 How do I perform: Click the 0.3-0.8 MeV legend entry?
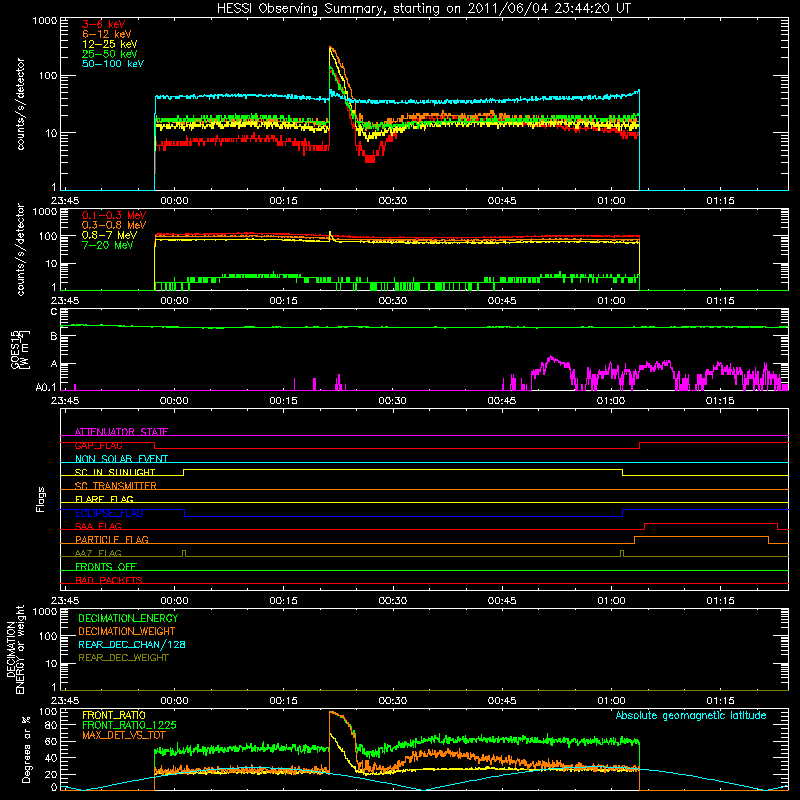114,225
